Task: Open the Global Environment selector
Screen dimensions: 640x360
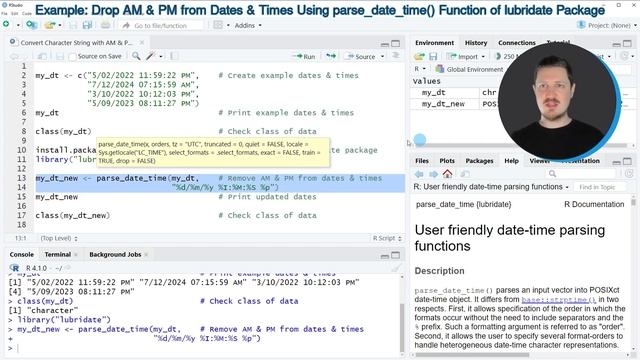Action: click(x=470, y=69)
